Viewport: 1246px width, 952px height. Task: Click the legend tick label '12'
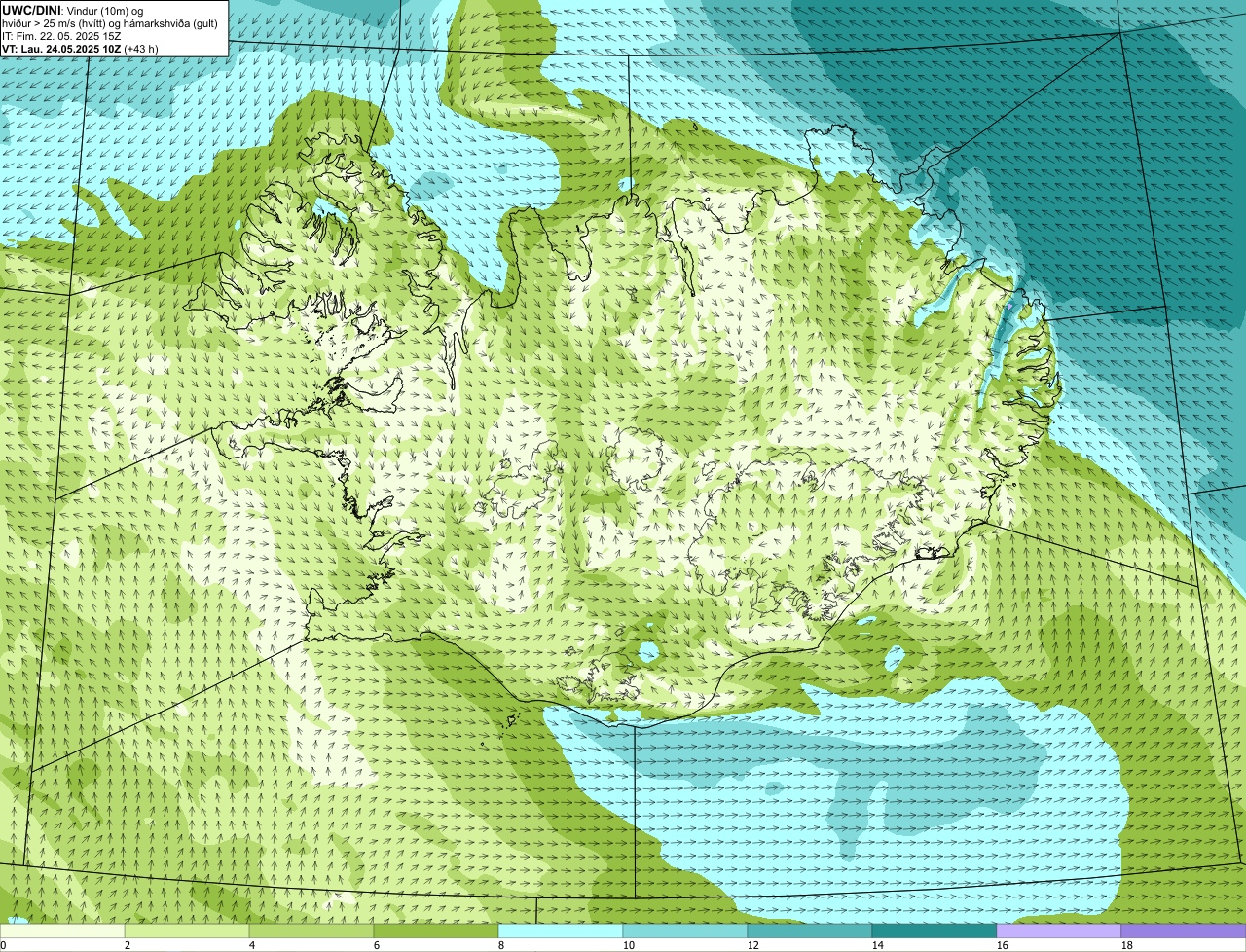pyautogui.click(x=753, y=945)
